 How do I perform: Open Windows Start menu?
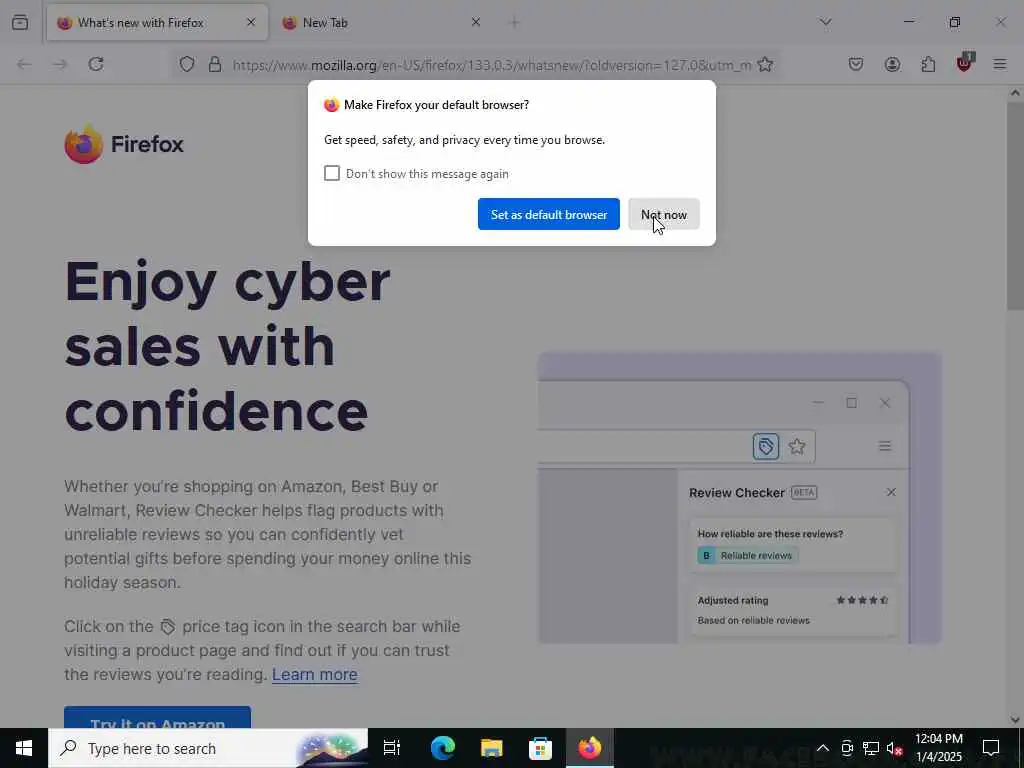click(24, 748)
